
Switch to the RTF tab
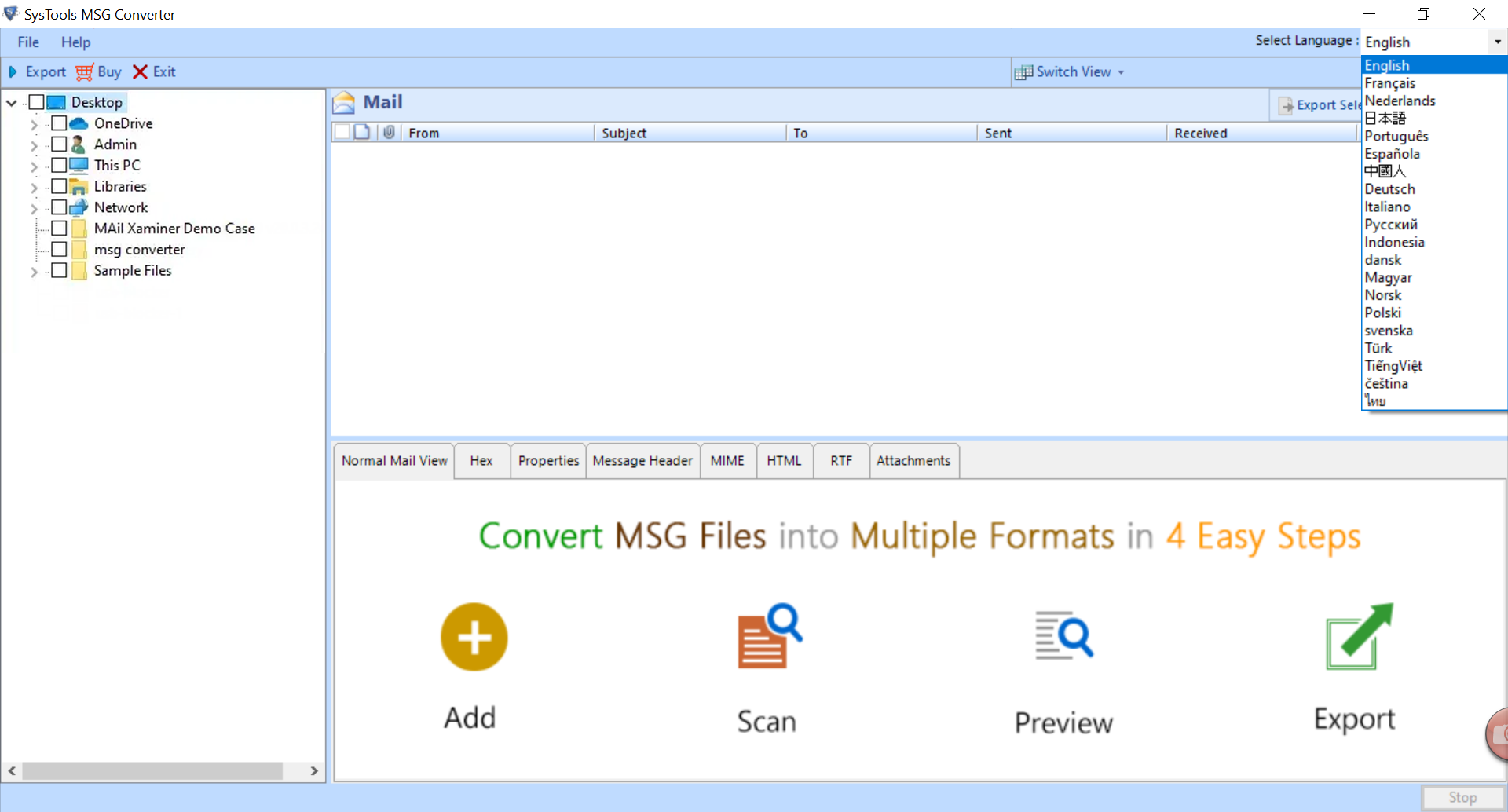point(841,461)
